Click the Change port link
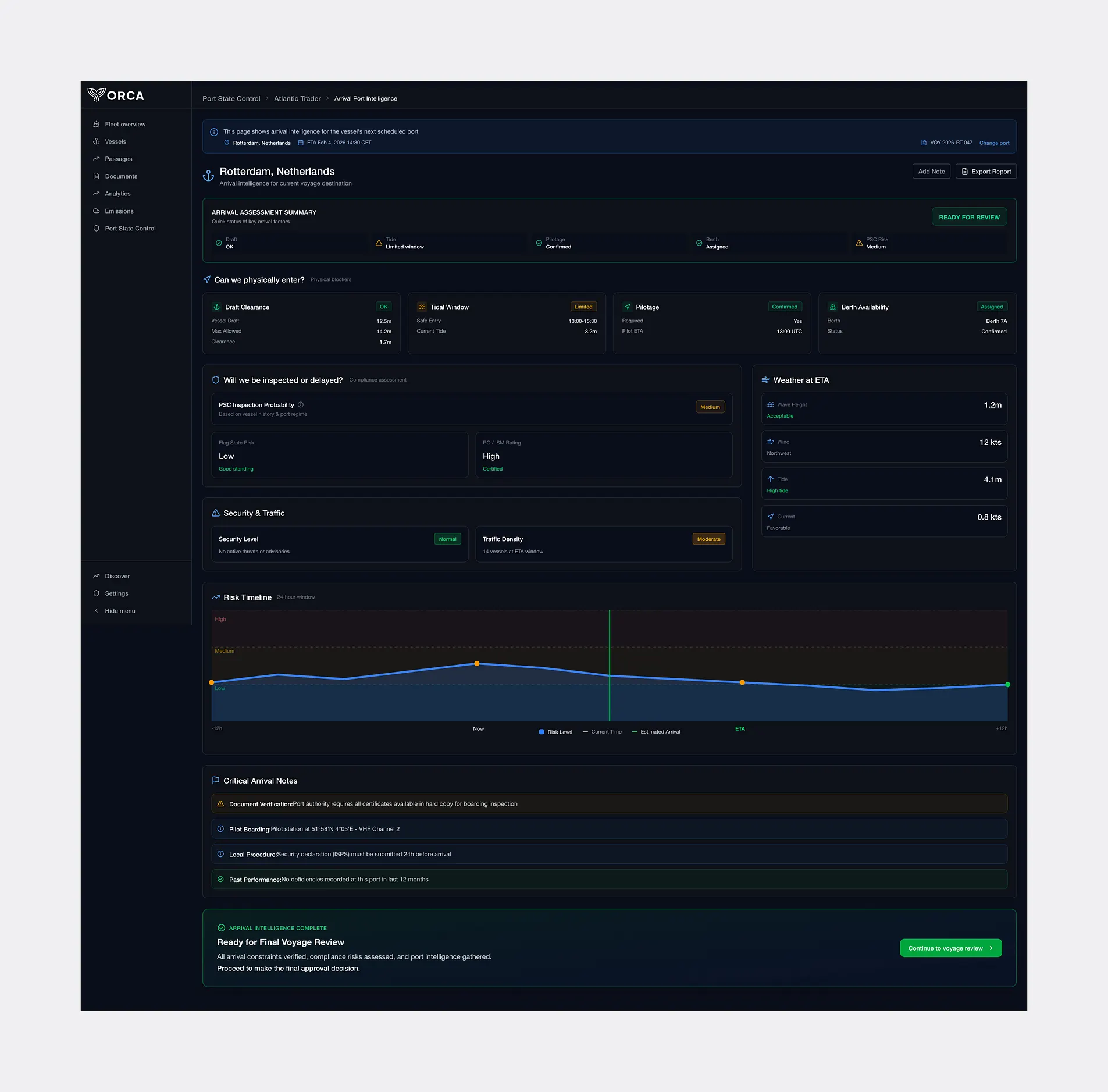 point(994,143)
